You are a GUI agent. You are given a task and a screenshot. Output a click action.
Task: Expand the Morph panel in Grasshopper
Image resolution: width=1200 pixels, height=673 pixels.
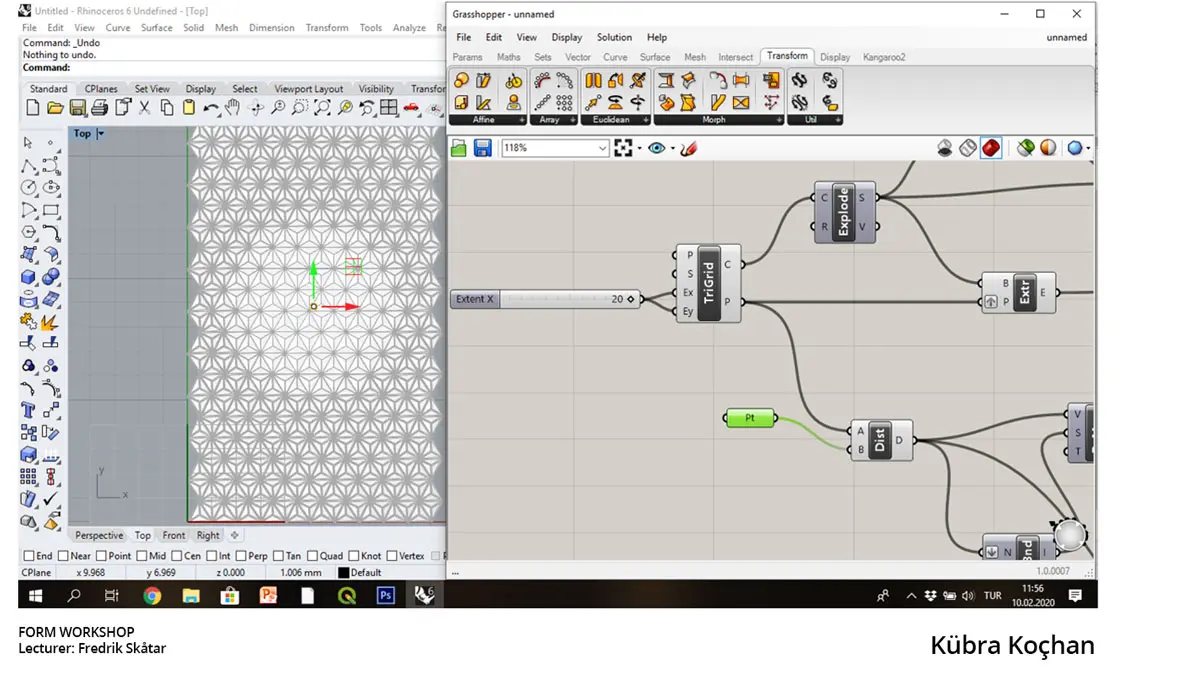pos(780,120)
